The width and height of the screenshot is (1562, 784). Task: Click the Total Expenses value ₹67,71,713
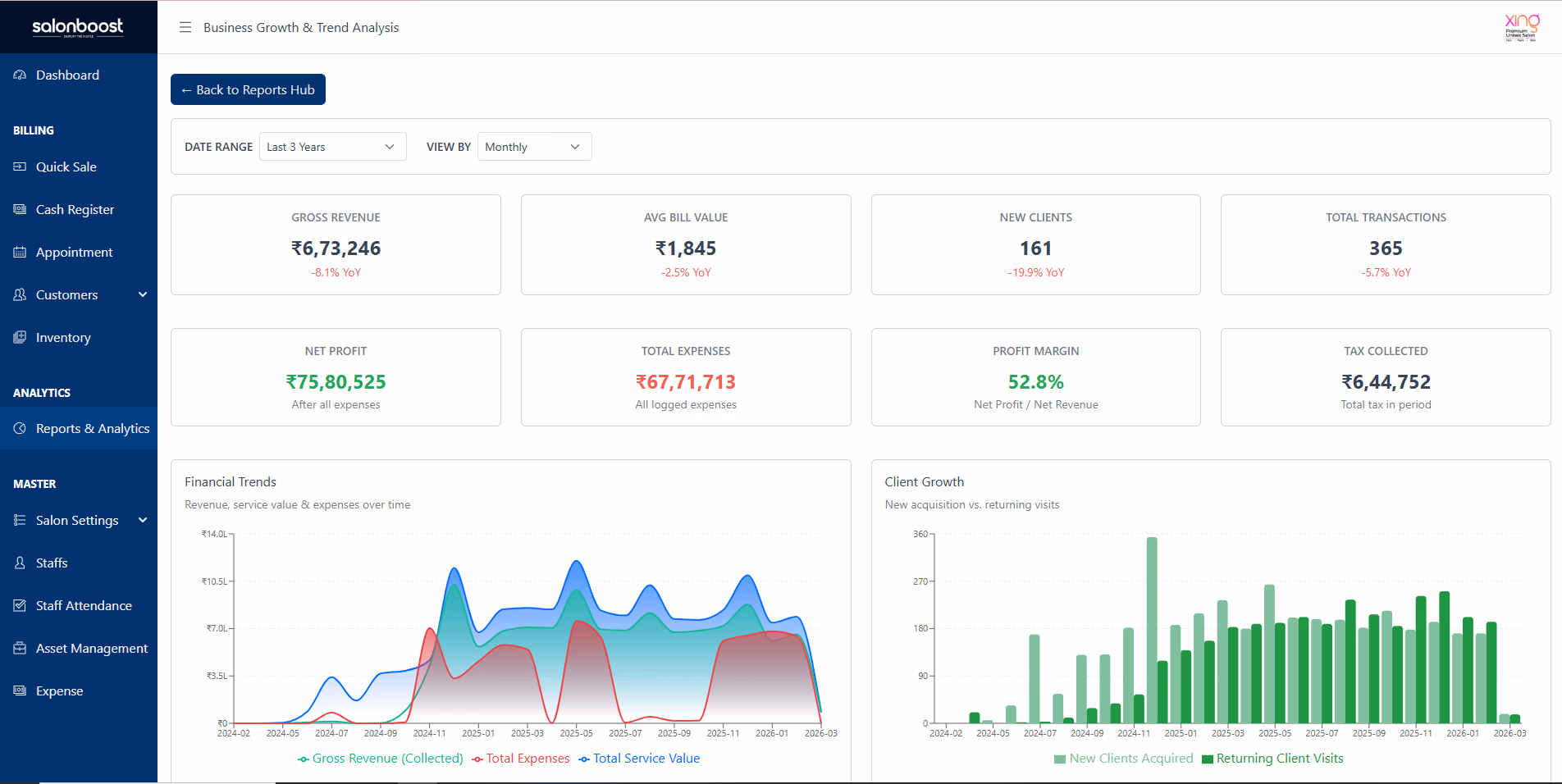coord(686,382)
